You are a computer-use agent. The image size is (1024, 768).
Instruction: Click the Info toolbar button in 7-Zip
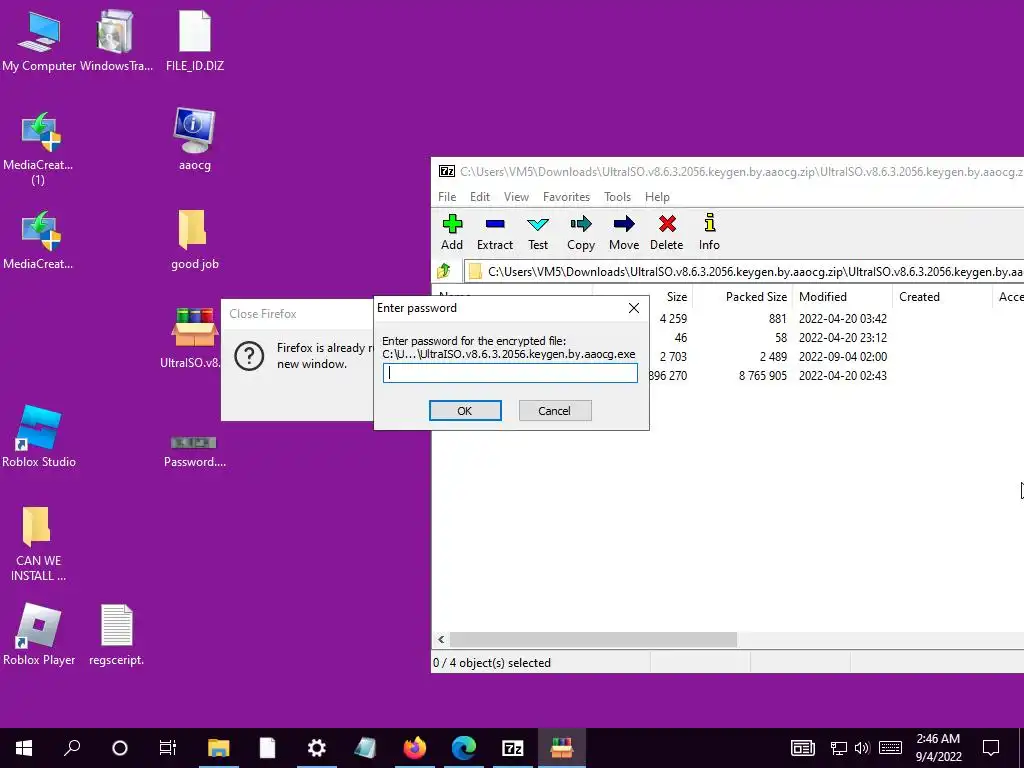(x=709, y=232)
